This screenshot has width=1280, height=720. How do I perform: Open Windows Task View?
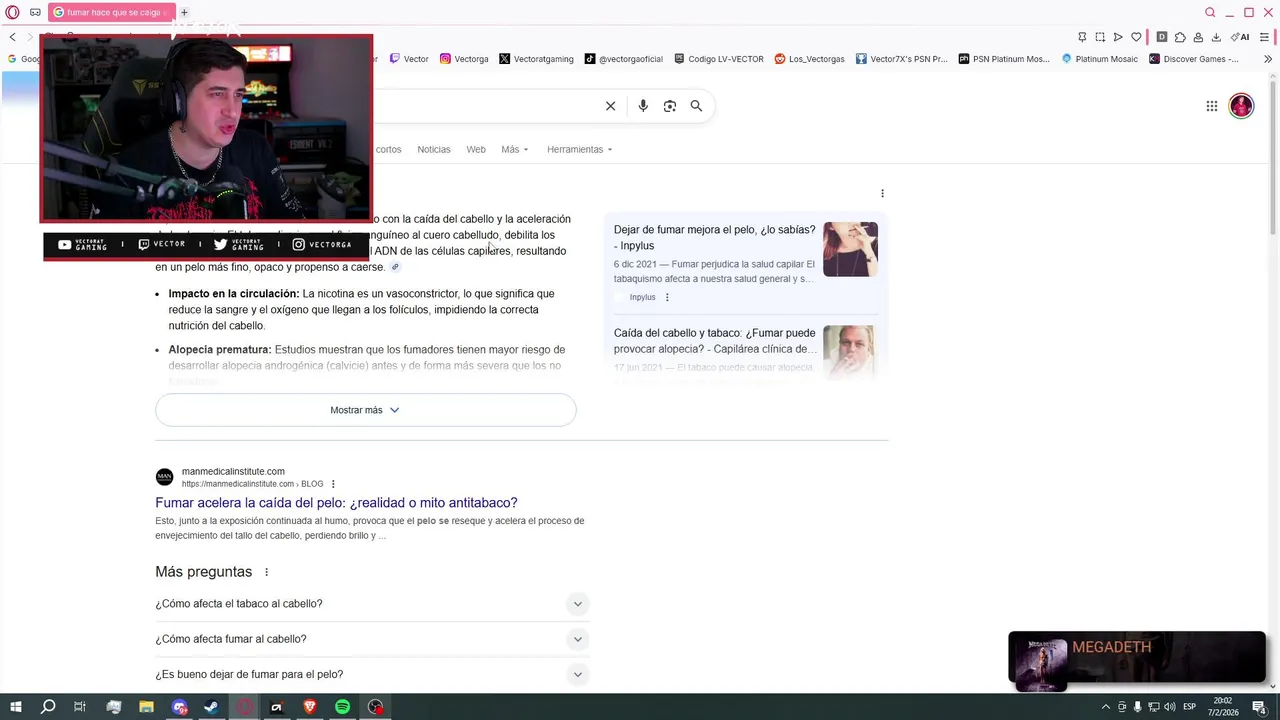[x=80, y=707]
